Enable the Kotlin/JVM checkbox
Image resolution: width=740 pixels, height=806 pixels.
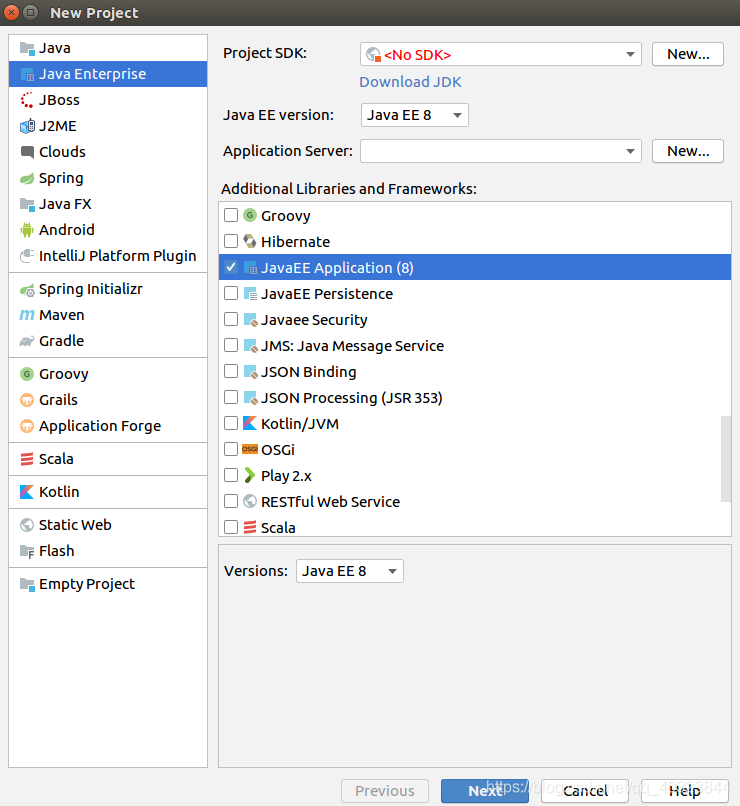(x=231, y=424)
